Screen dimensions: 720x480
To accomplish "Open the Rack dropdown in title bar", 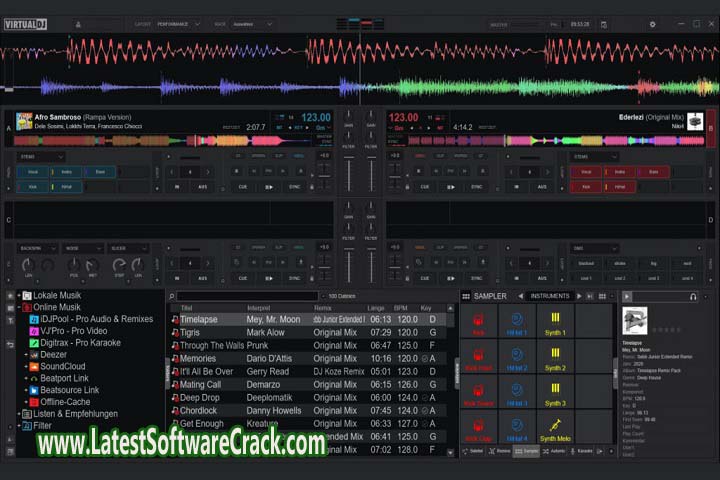I will point(252,24).
